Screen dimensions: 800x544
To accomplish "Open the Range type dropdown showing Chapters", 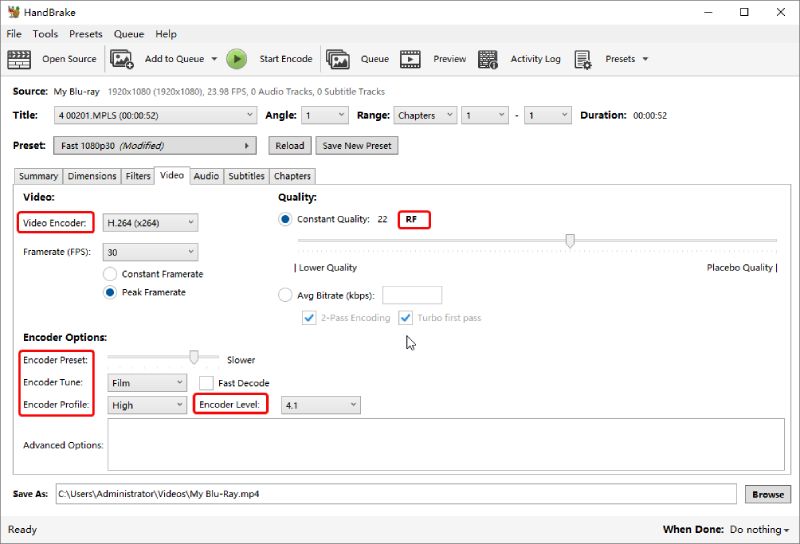I will click(425, 115).
